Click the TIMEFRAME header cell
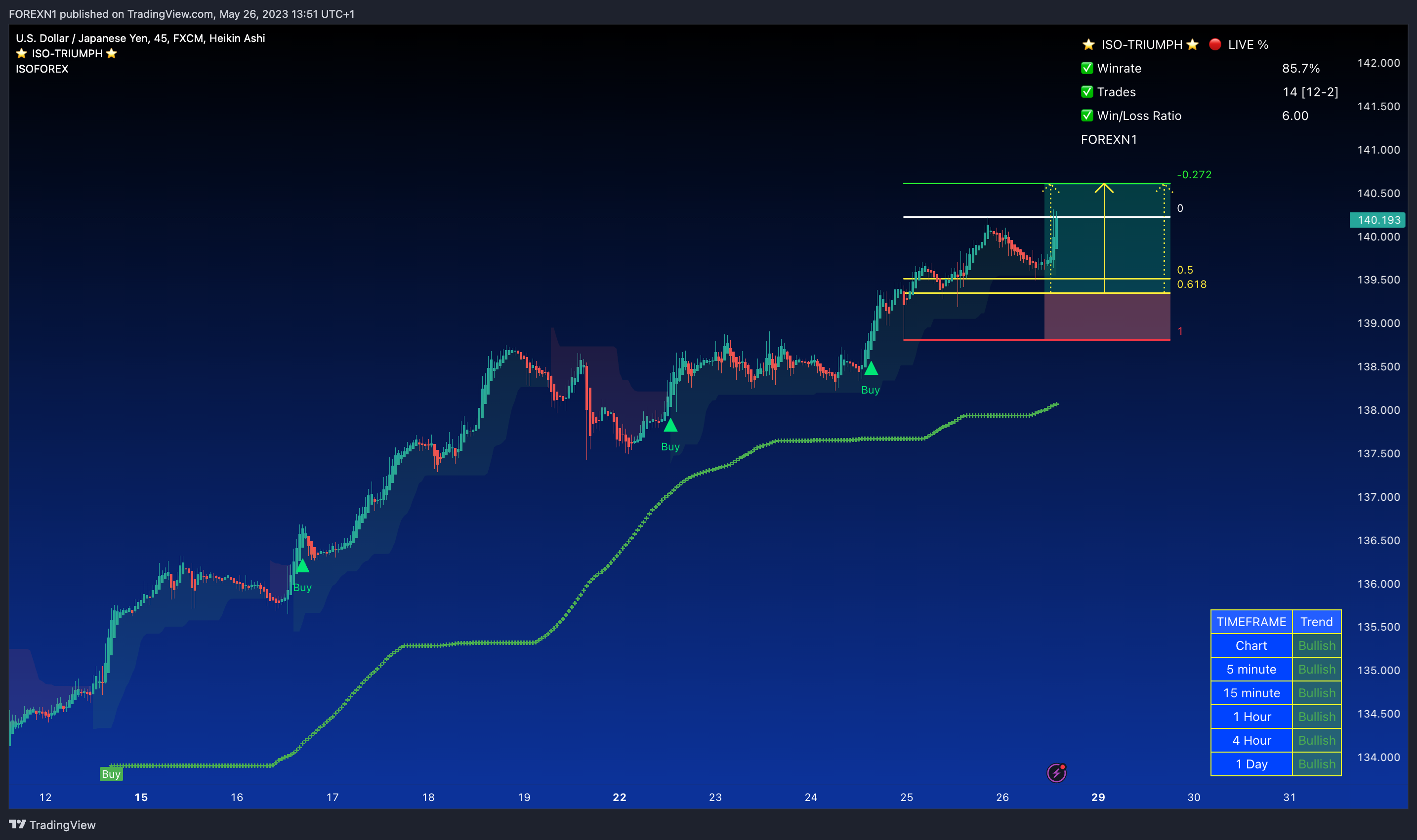Image resolution: width=1417 pixels, height=840 pixels. (x=1251, y=622)
